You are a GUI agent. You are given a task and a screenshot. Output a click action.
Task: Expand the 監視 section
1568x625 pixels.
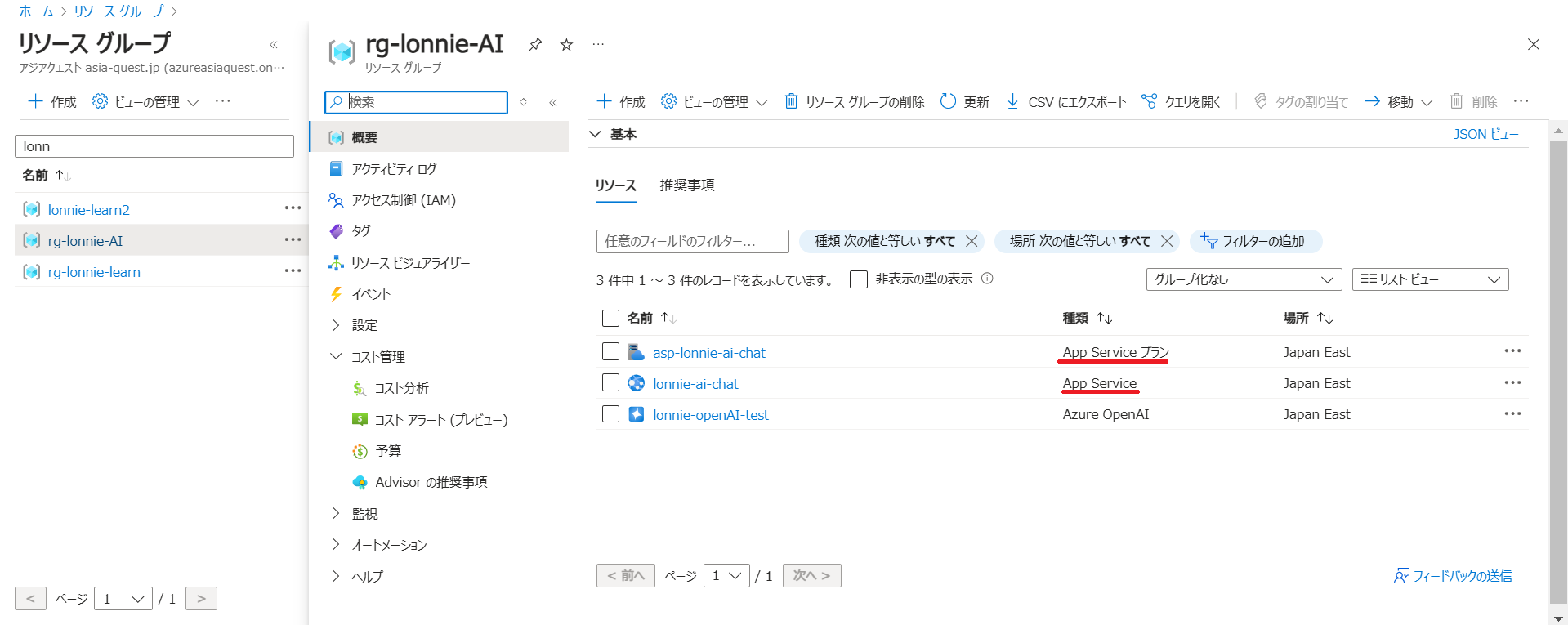[354, 514]
